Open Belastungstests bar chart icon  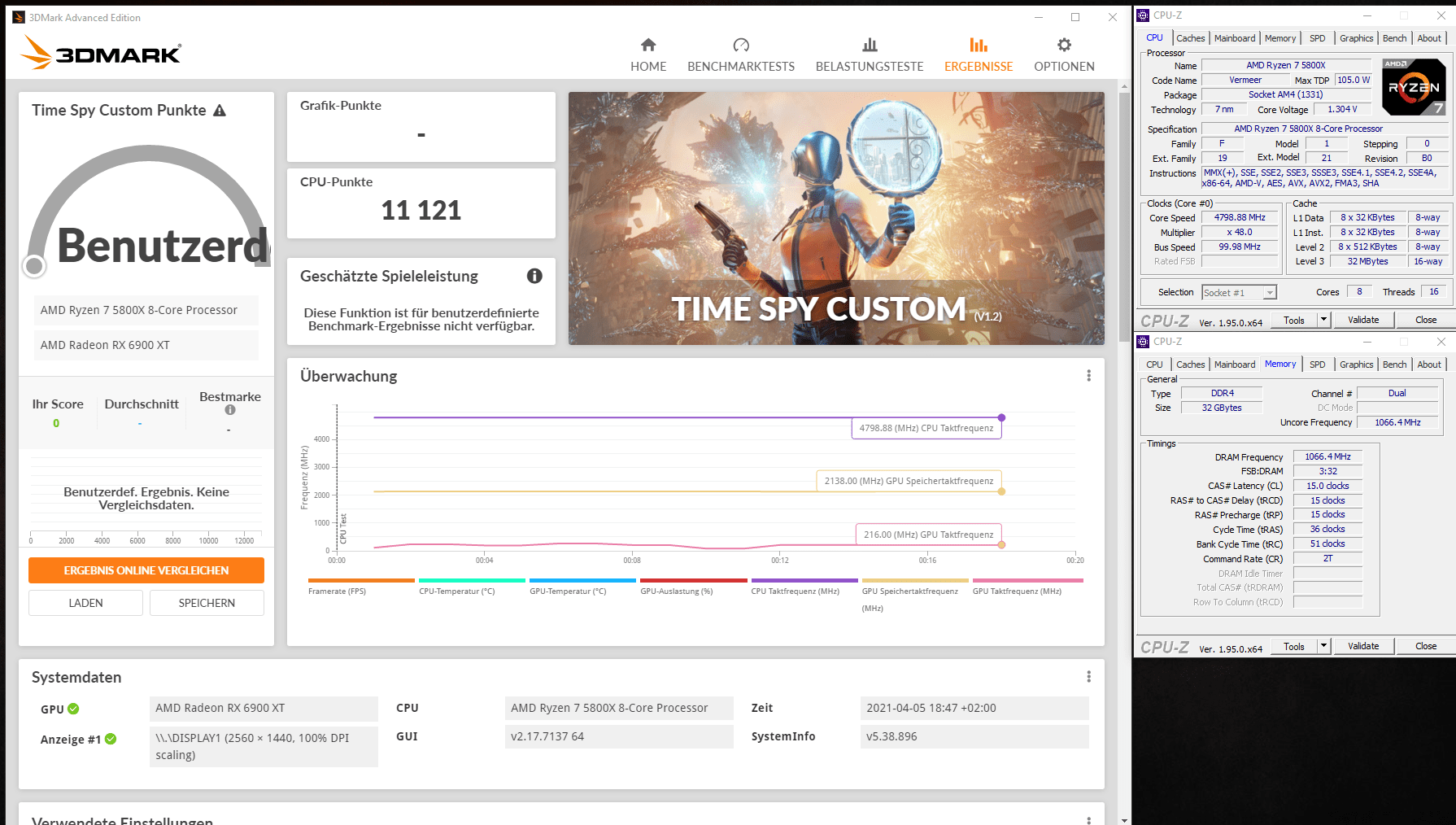point(870,45)
